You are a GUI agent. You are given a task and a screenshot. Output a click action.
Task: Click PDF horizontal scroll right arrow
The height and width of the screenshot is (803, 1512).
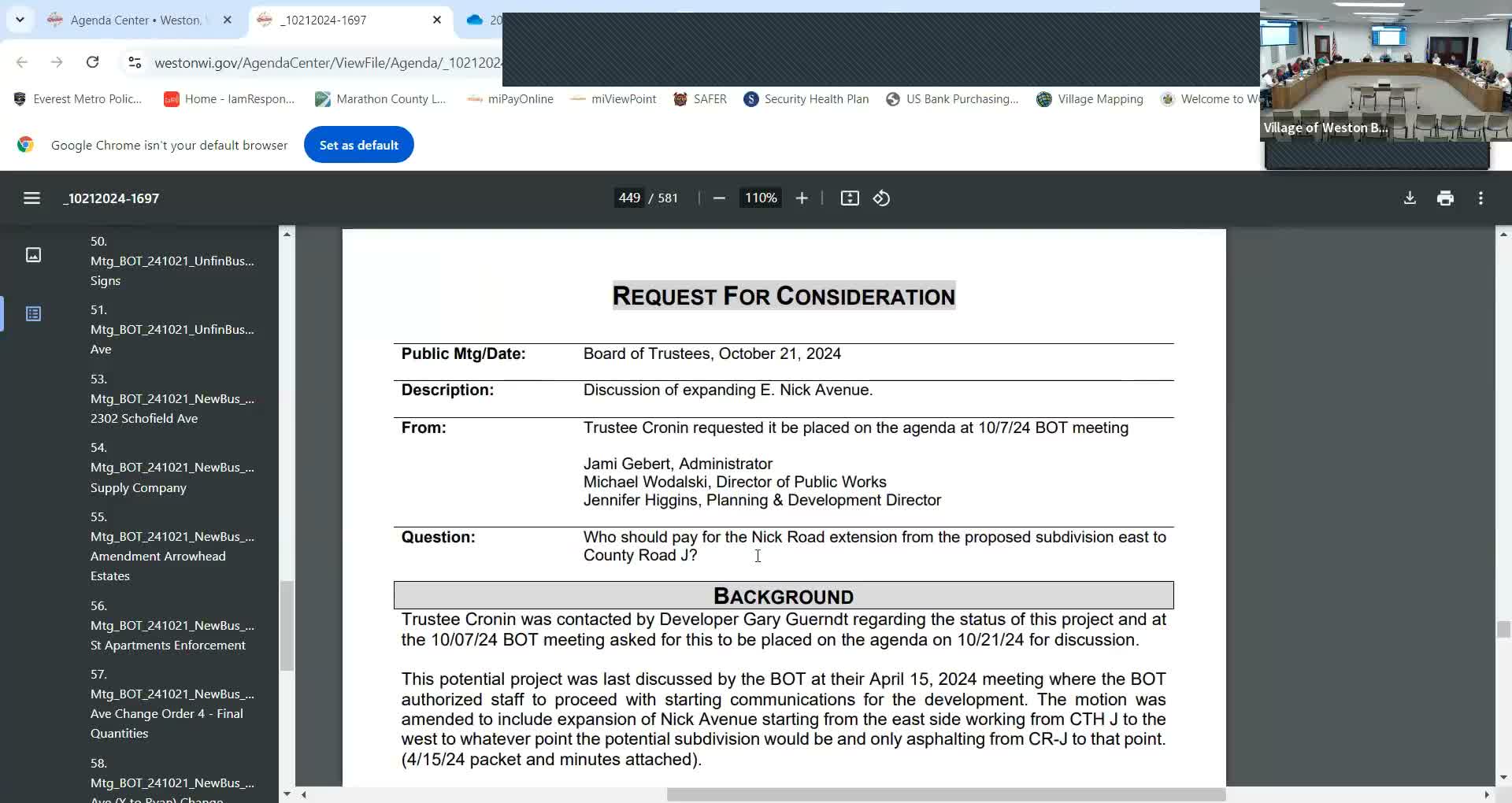(1487, 795)
